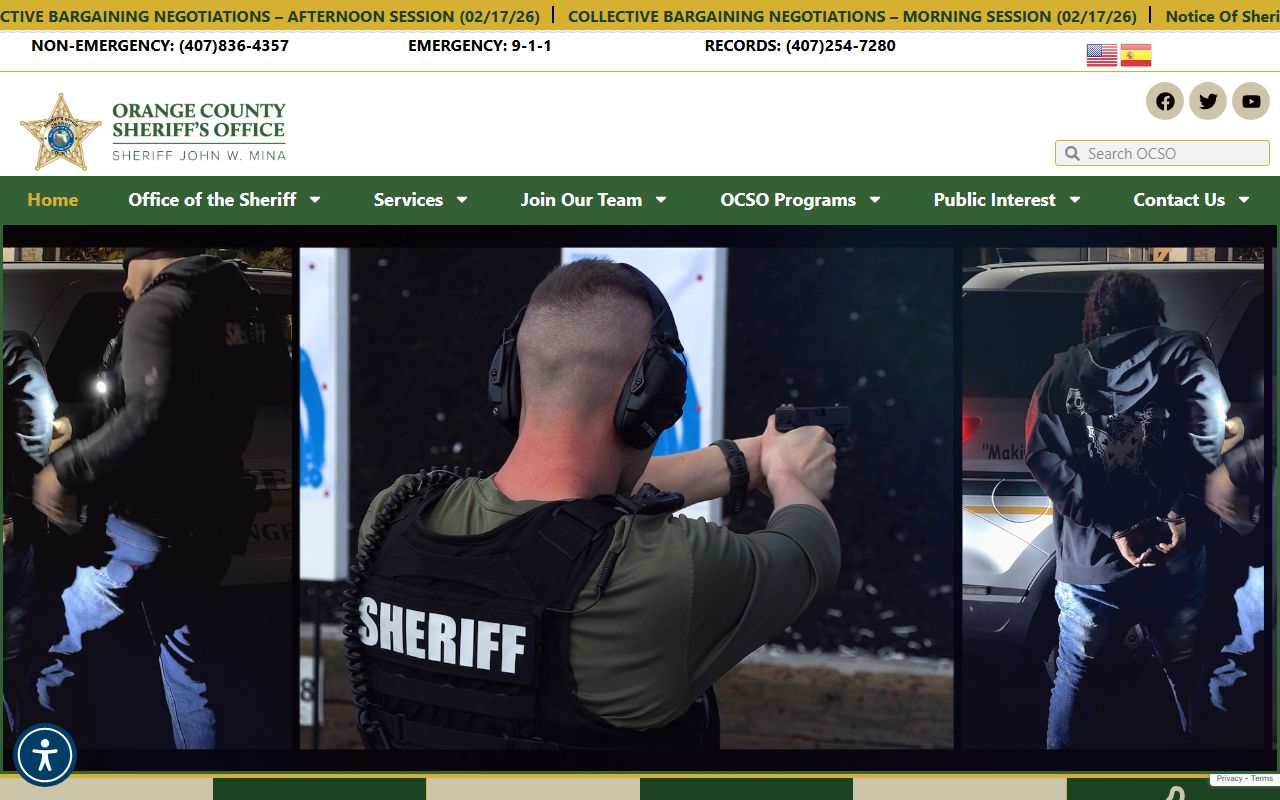
Task: Expand the Office of the Sheriff dropdown arrow
Action: [314, 200]
